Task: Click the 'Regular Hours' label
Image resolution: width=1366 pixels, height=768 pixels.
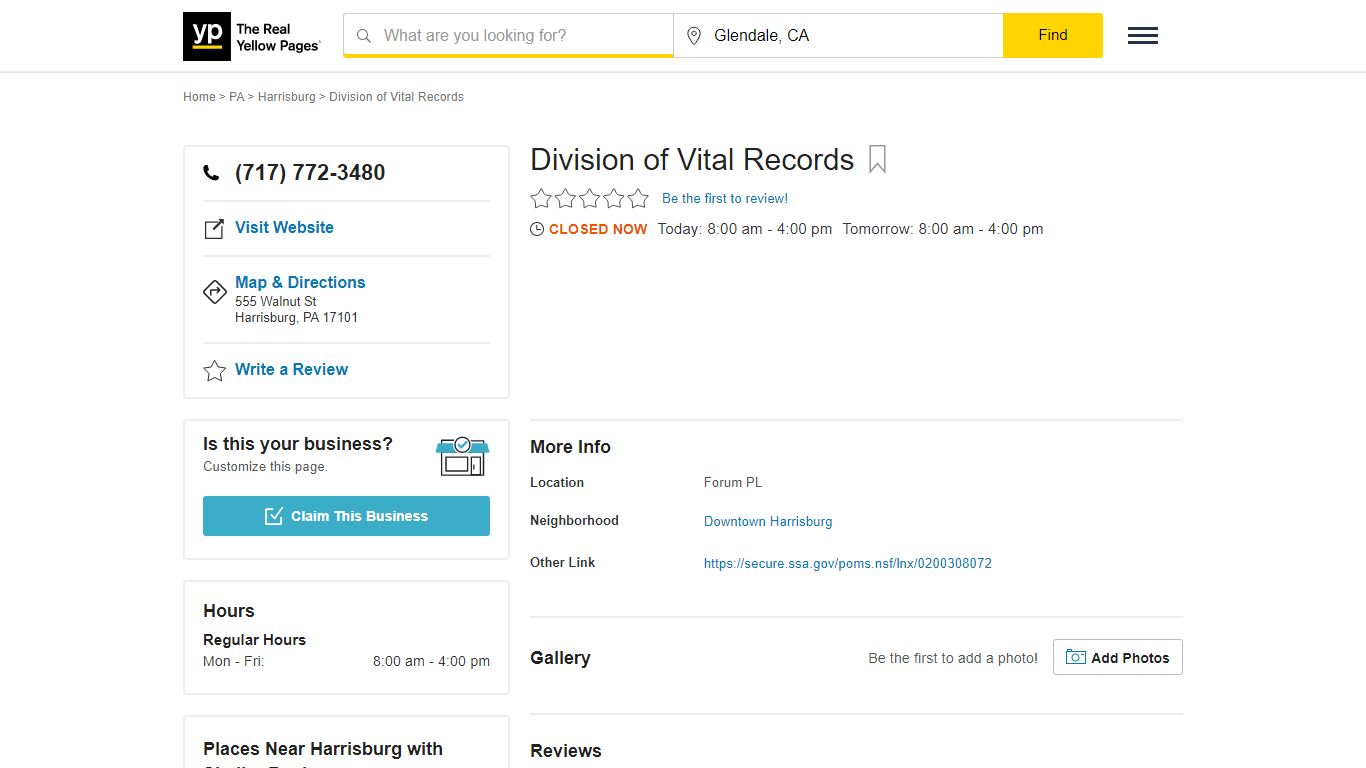Action: (x=254, y=640)
